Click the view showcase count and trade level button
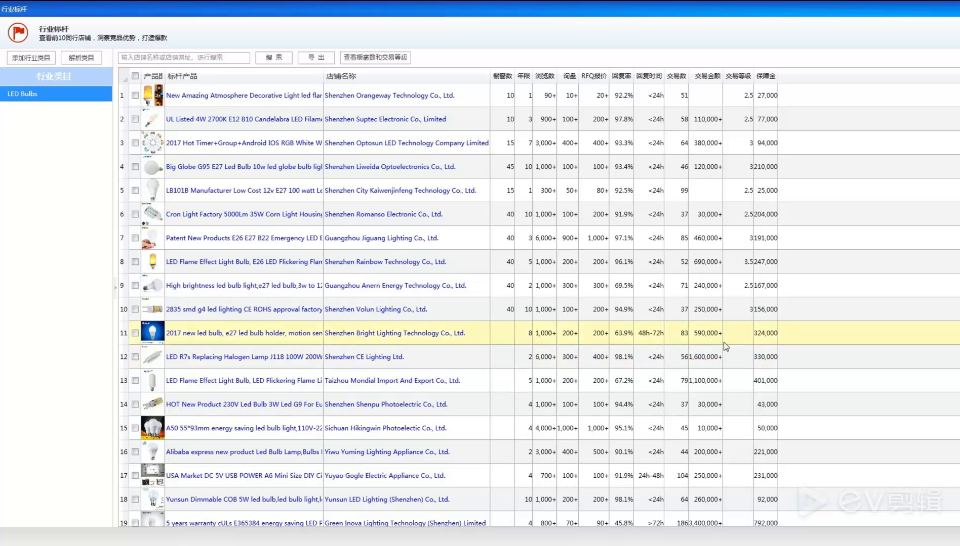This screenshot has height=546, width=960. pos(375,58)
